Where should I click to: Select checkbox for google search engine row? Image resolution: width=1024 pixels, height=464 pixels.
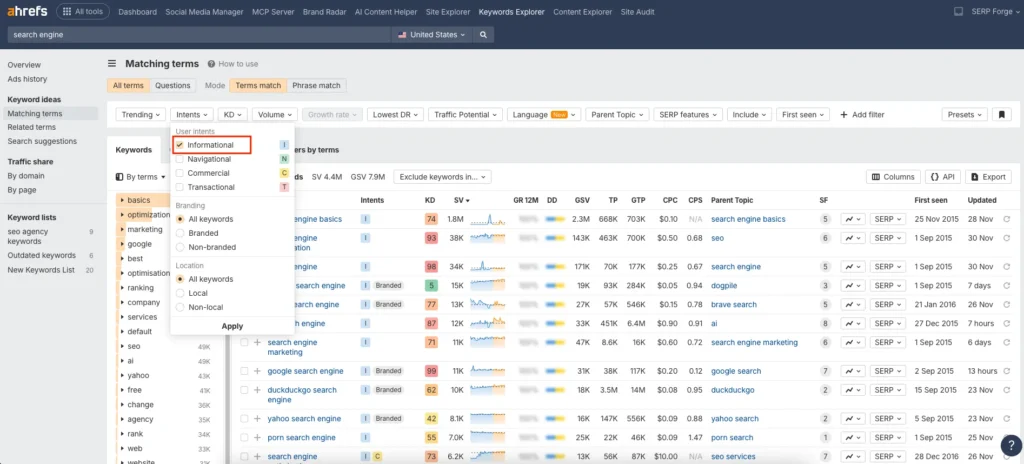click(244, 371)
